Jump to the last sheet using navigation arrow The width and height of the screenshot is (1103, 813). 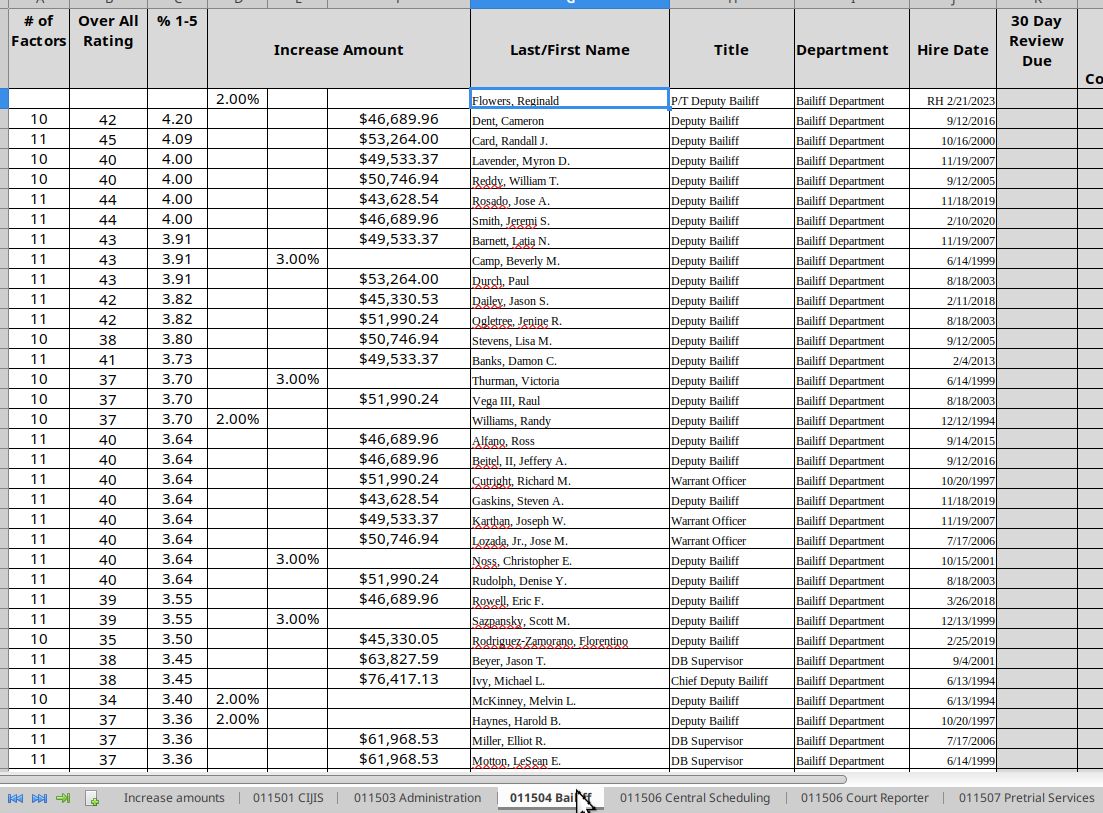[x=39, y=798]
